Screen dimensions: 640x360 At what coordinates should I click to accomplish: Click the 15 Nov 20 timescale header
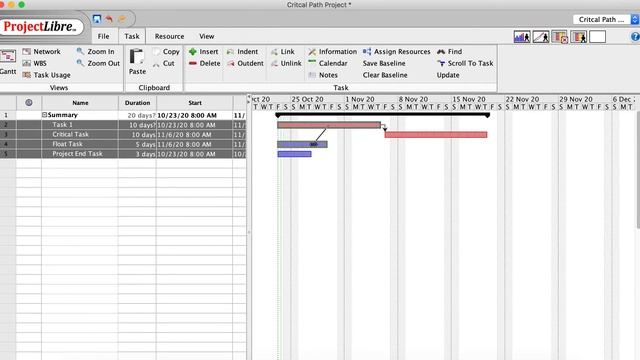tap(469, 99)
